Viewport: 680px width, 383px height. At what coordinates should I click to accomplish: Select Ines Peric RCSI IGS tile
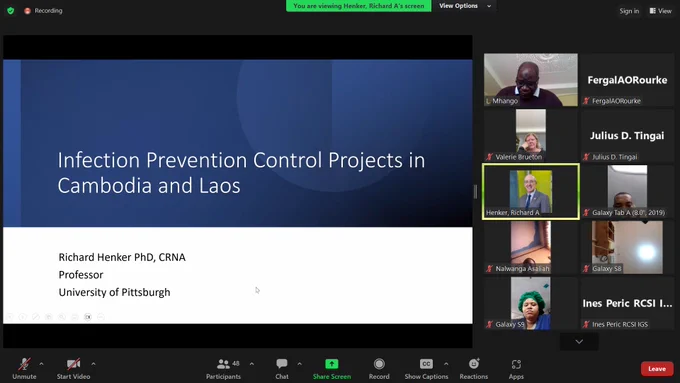(627, 303)
